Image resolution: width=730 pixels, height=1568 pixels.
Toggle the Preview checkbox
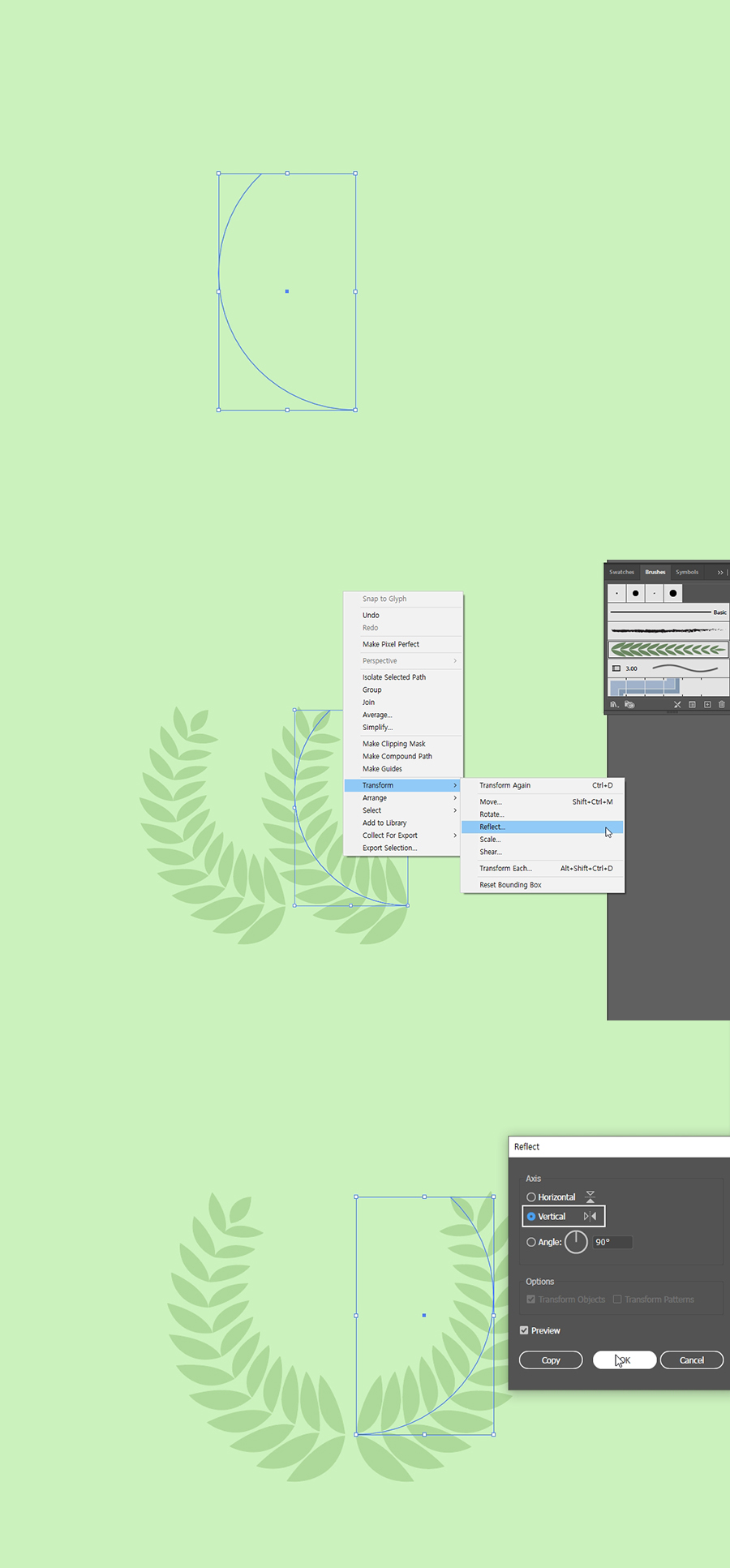click(x=524, y=1330)
